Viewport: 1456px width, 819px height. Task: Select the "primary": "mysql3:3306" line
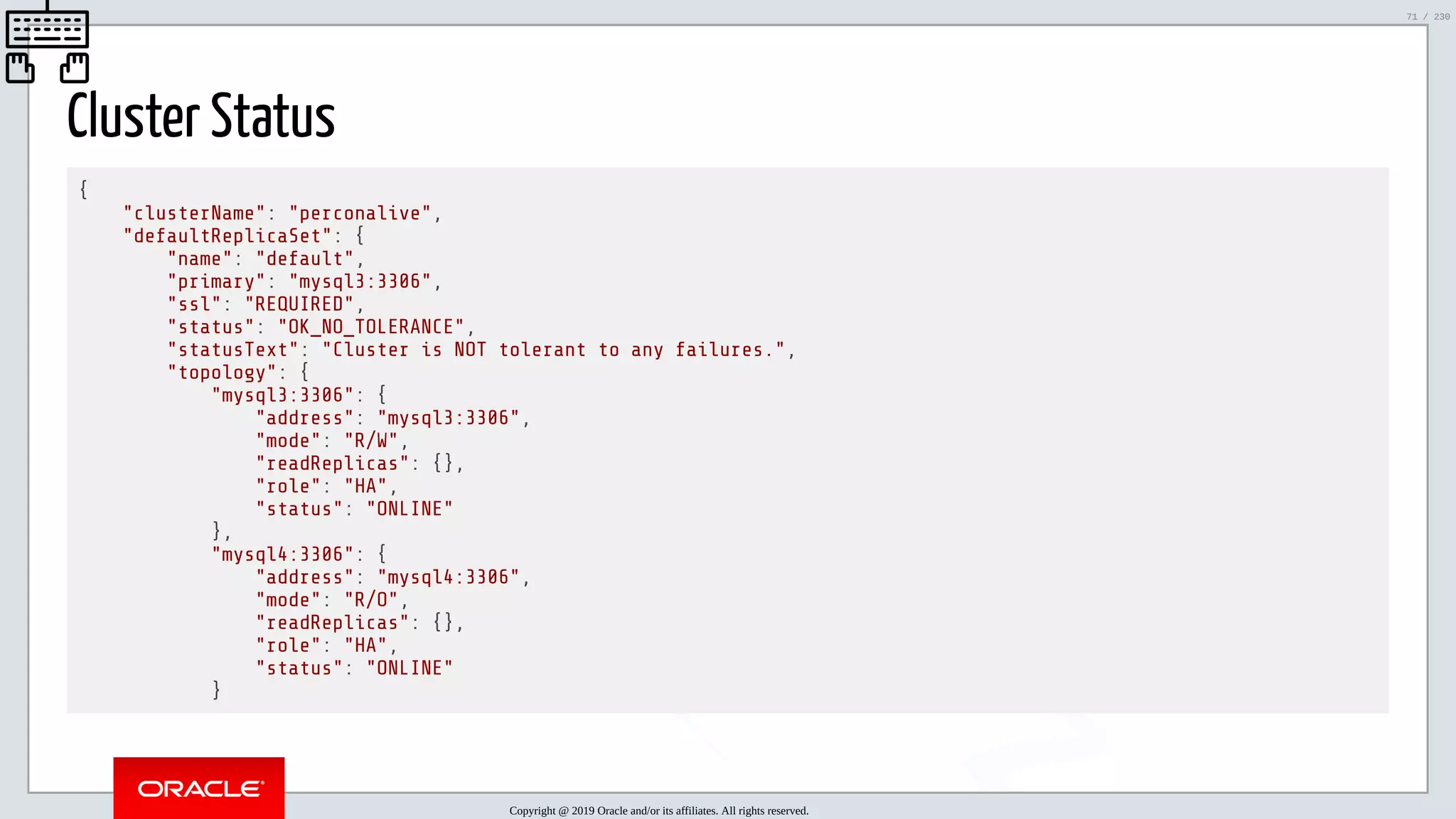click(x=305, y=282)
